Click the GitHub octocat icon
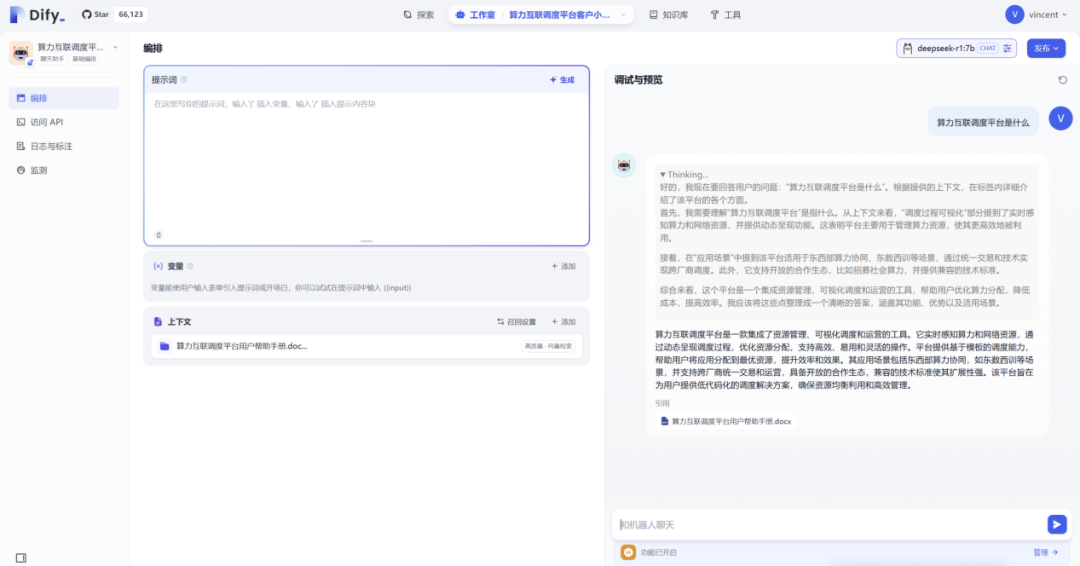The image size is (1080, 566). click(87, 14)
